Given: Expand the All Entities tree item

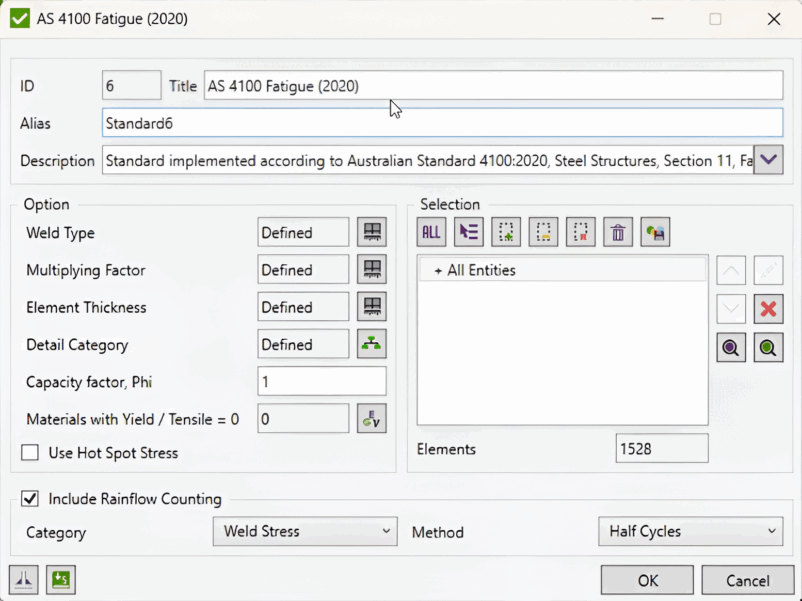Looking at the screenshot, I should [438, 271].
